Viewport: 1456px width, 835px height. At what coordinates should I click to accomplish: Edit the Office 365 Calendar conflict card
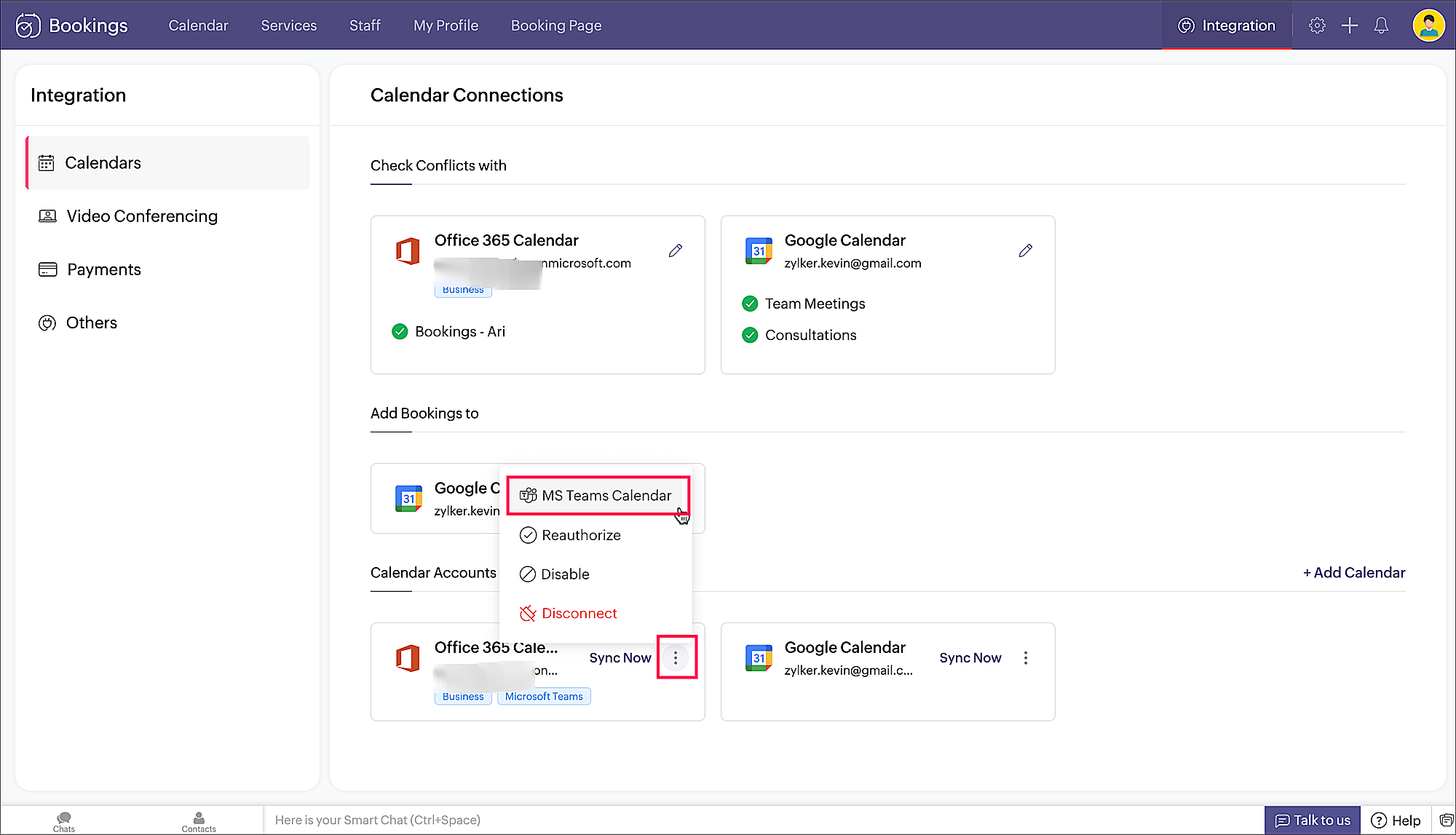676,250
